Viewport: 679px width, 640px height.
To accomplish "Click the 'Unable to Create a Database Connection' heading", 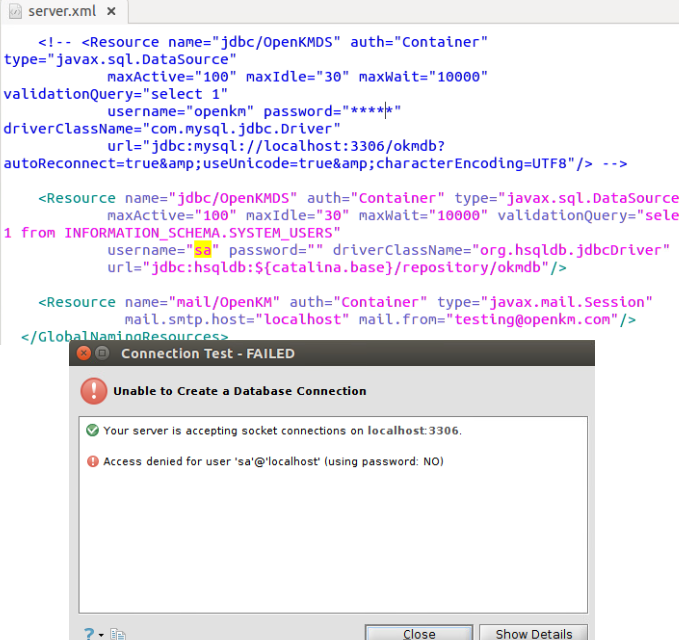I will [239, 391].
